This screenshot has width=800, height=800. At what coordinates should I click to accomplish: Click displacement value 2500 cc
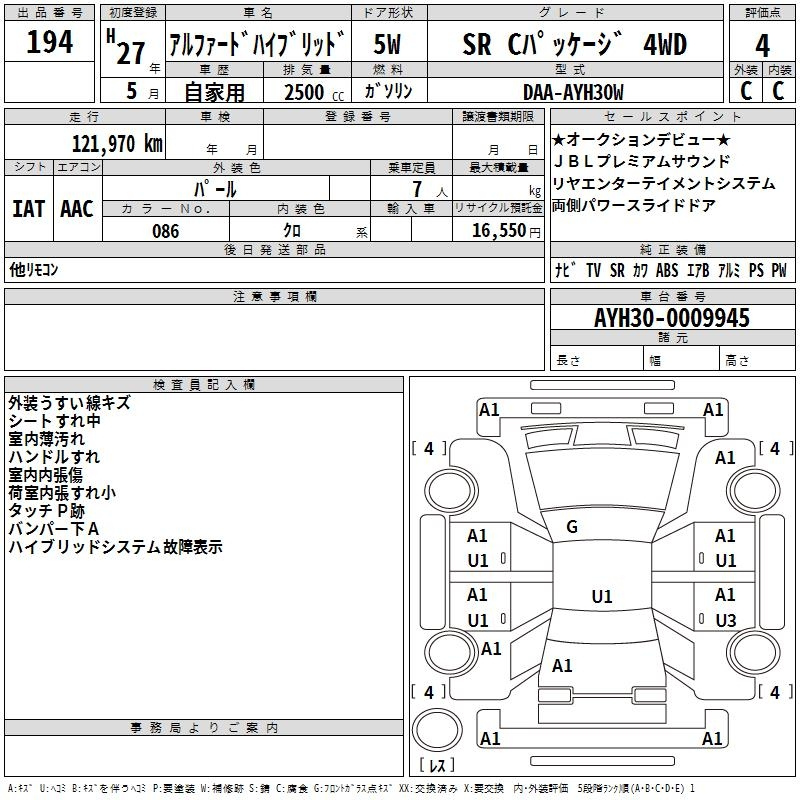313,92
